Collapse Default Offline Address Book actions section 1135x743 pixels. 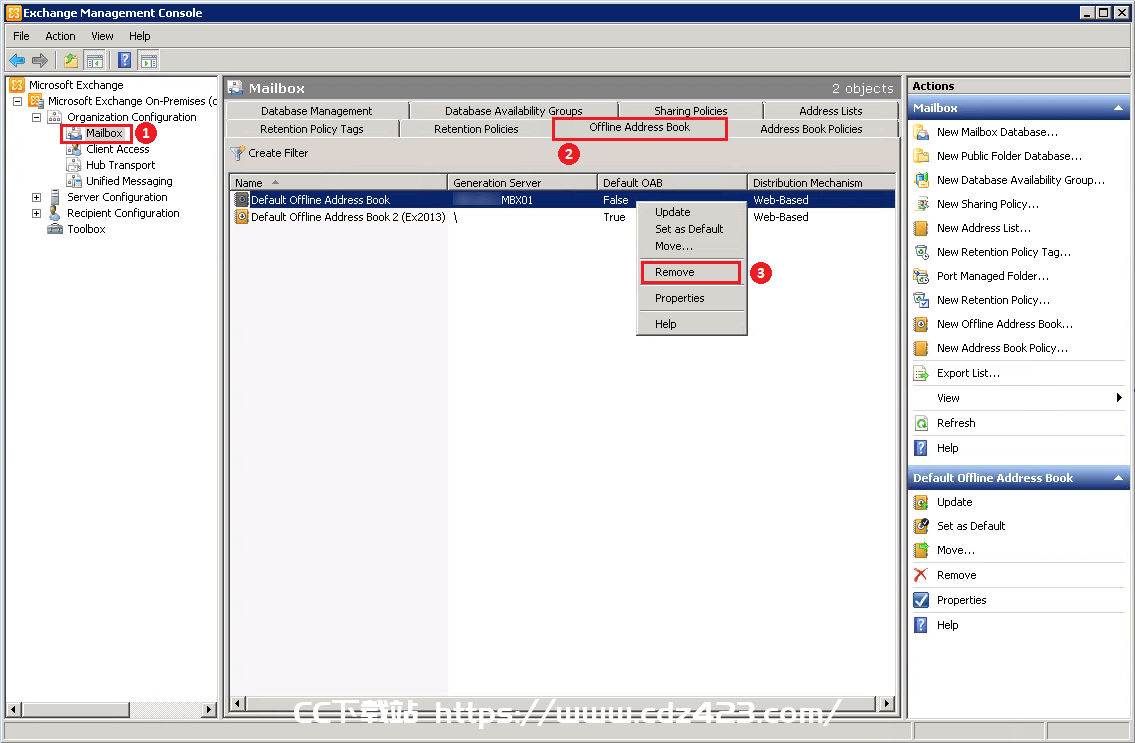click(1118, 478)
